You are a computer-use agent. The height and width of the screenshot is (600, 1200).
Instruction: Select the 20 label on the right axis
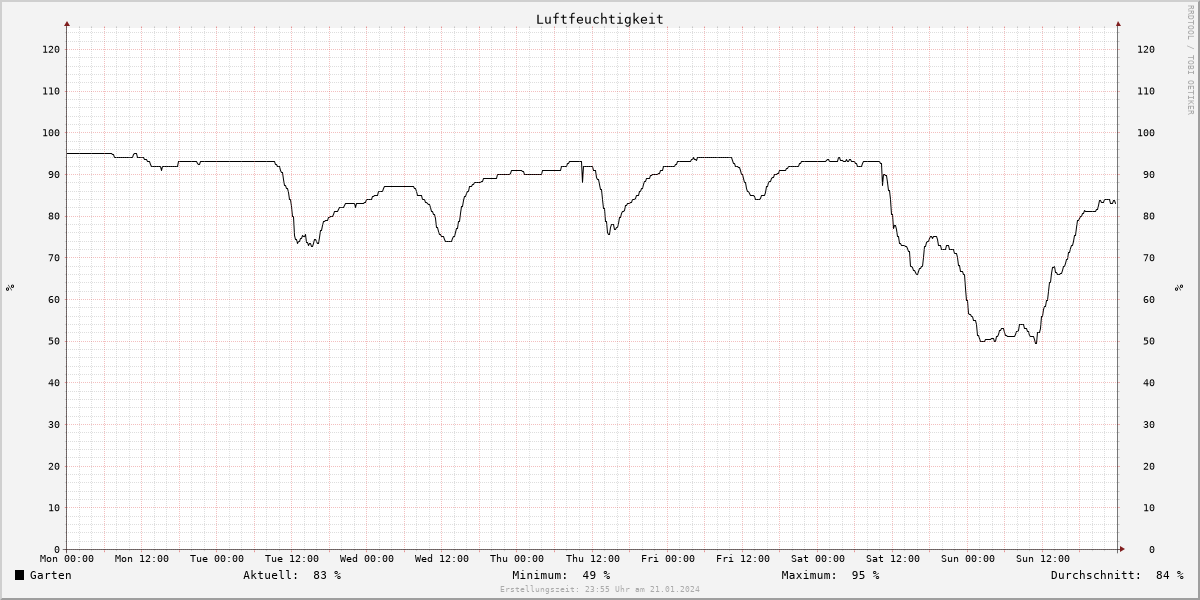click(x=1149, y=466)
